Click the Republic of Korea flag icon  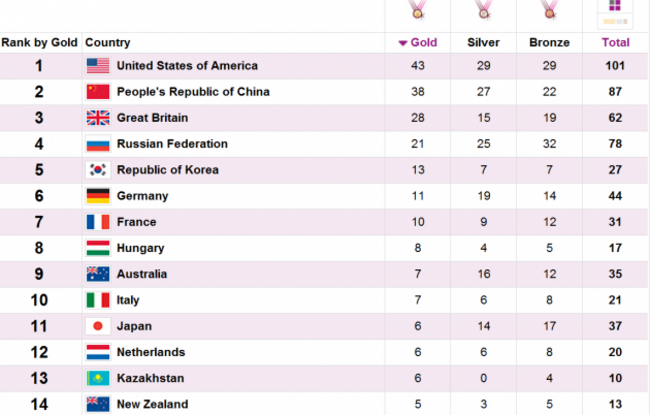coord(97,170)
